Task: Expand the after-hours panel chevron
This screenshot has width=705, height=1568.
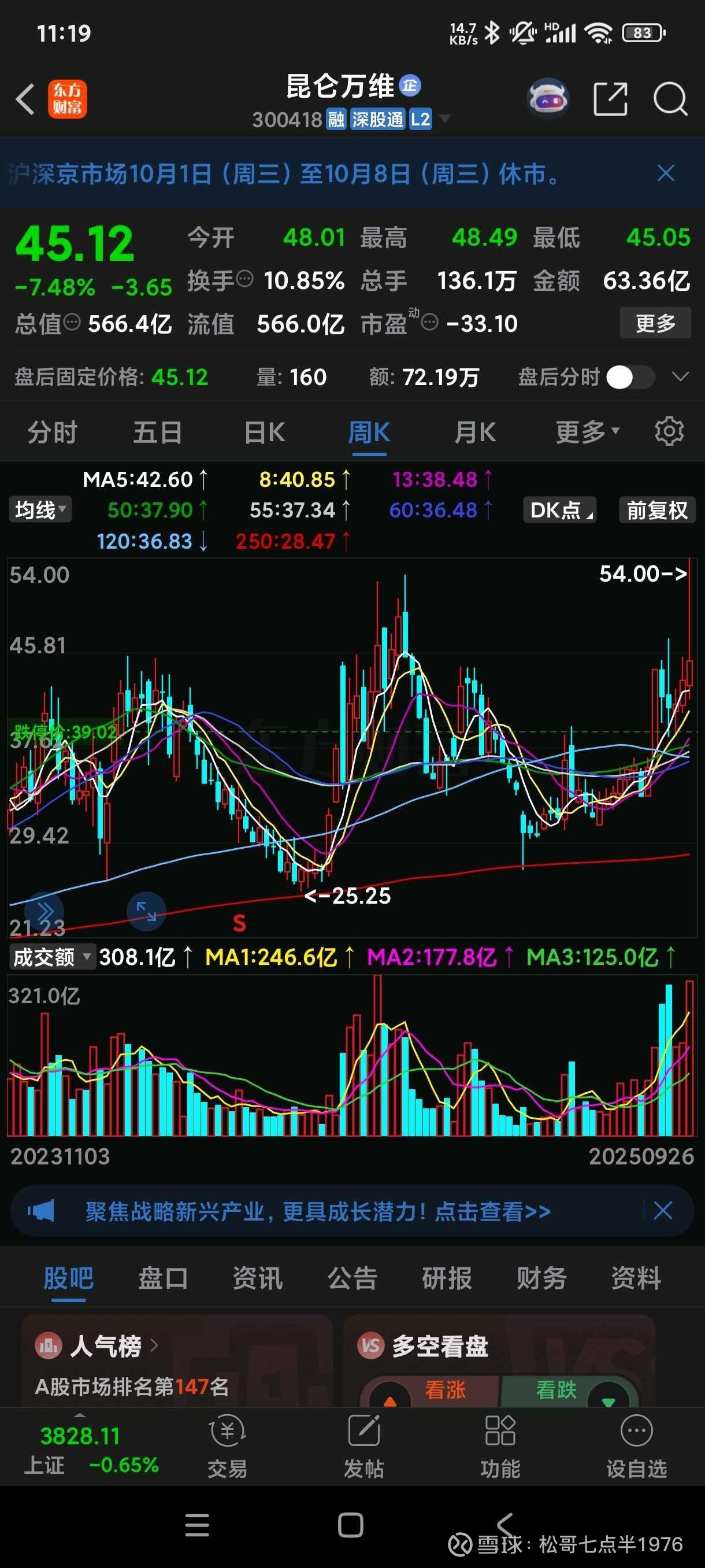Action: pos(681,377)
